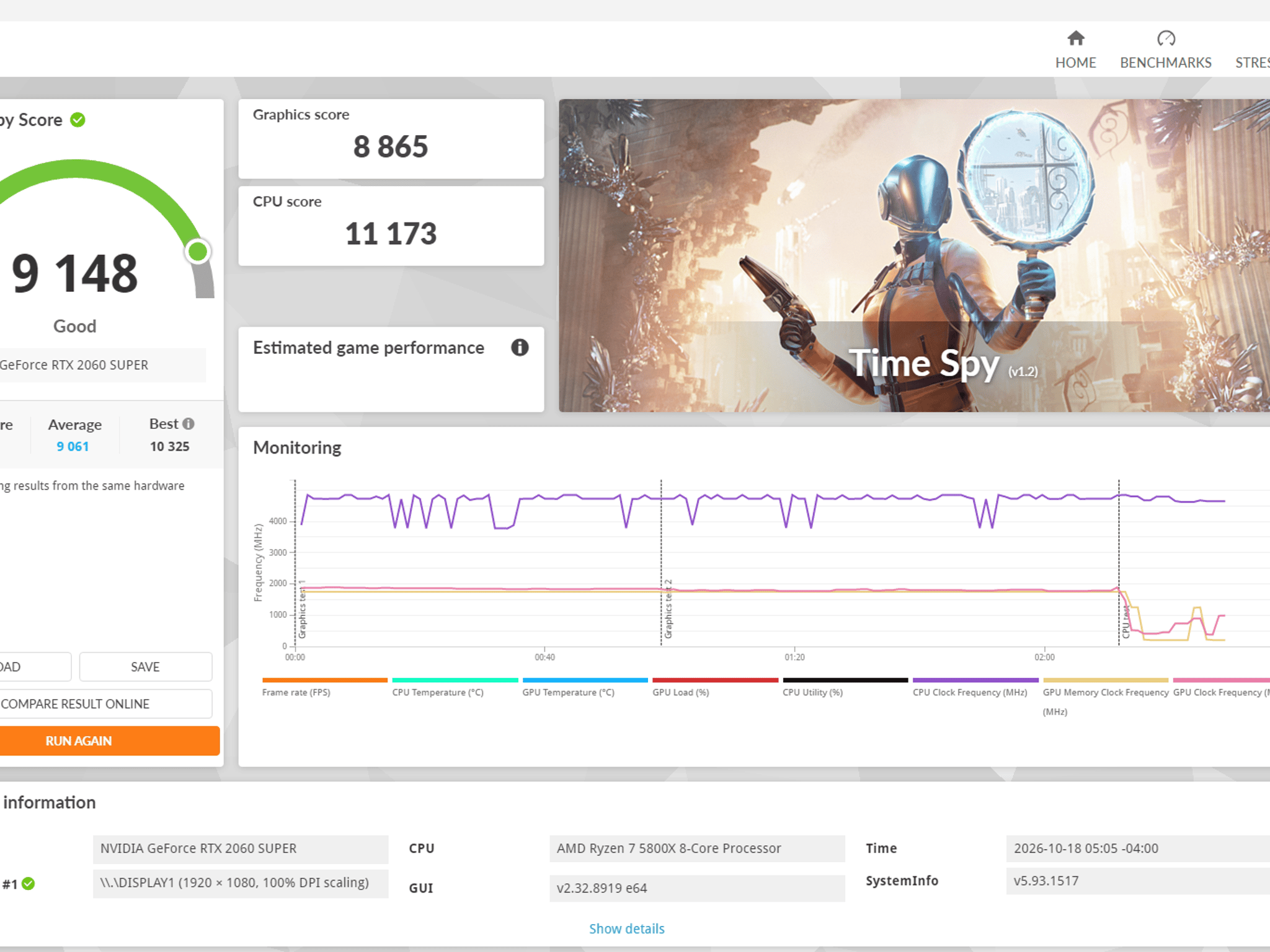Click the DISPLAY1 1920 × 1080 field
1270x952 pixels.
pyautogui.click(x=241, y=883)
